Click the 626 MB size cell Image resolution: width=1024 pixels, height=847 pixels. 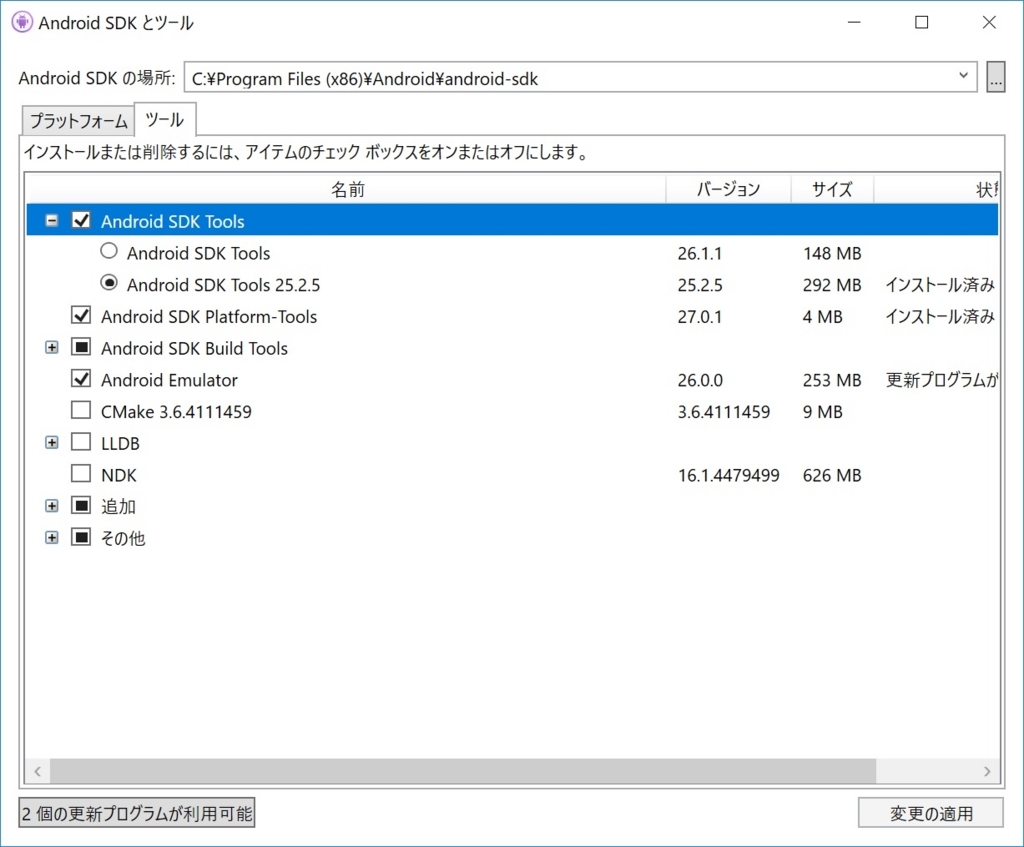coord(832,475)
